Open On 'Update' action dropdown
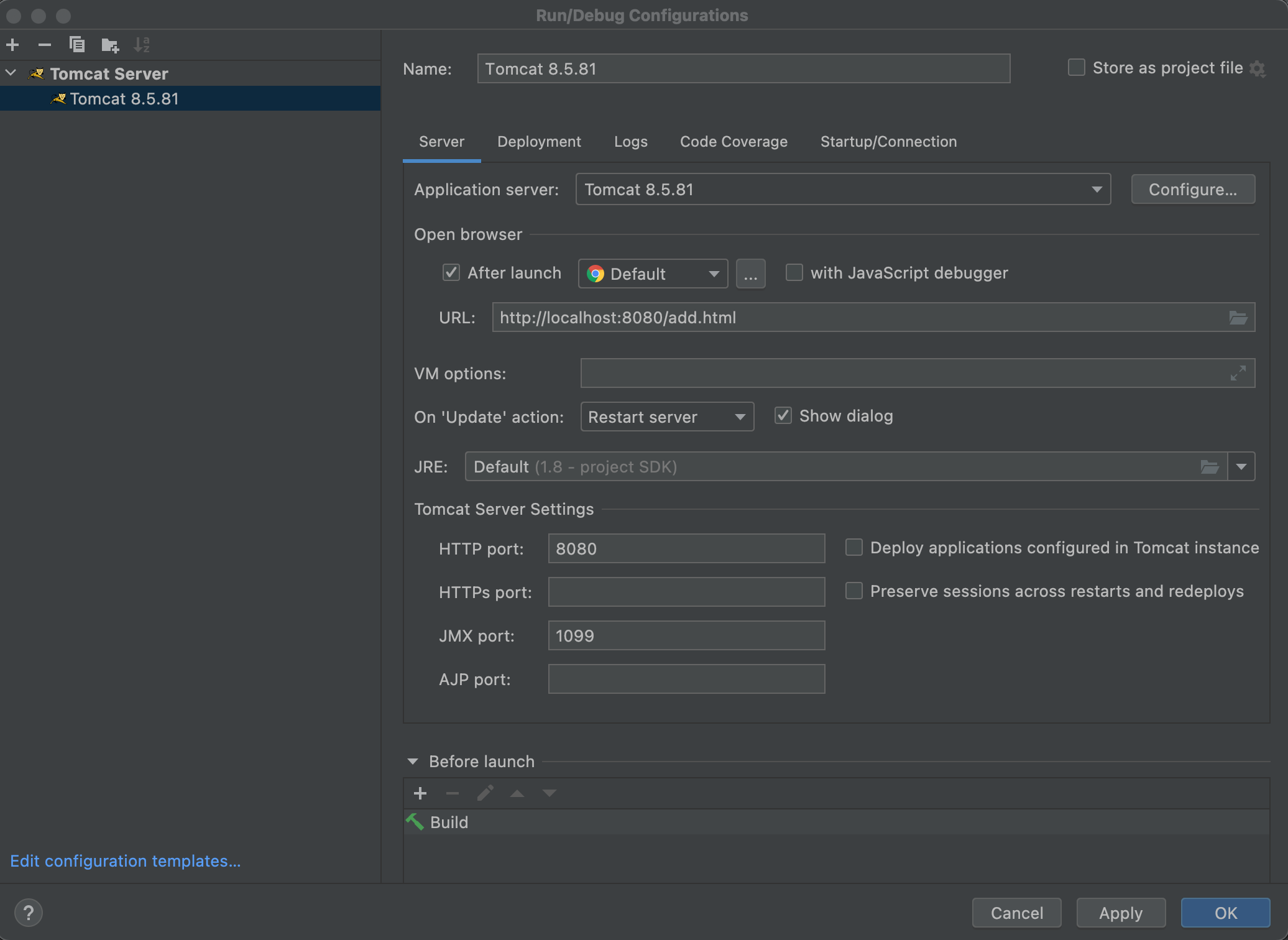The image size is (1288, 940). (x=667, y=417)
